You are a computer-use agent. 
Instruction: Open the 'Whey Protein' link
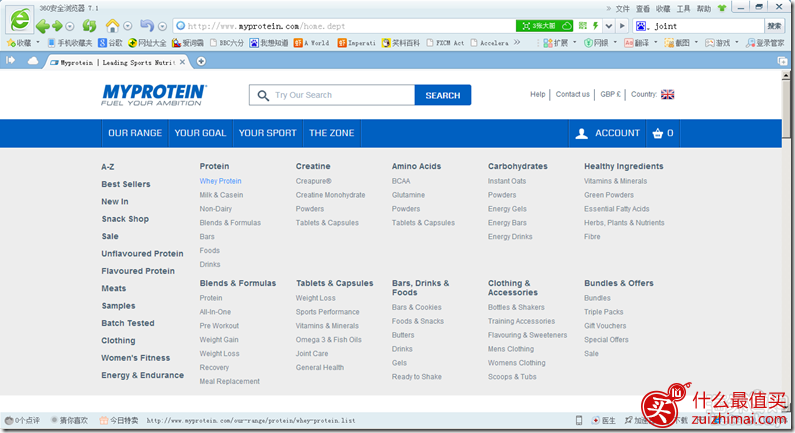[221, 181]
